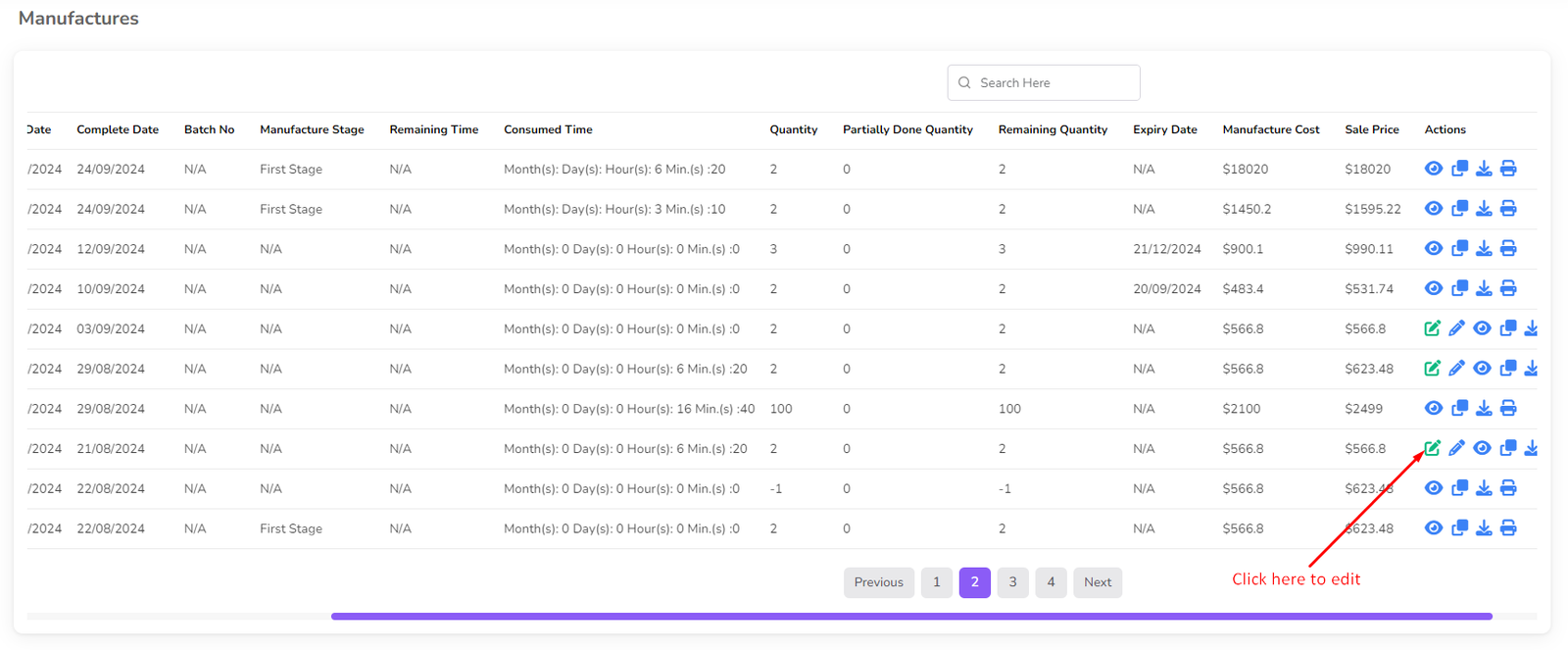Click the Search Here input field
This screenshot has height=650, width=1568.
pyautogui.click(x=1053, y=83)
